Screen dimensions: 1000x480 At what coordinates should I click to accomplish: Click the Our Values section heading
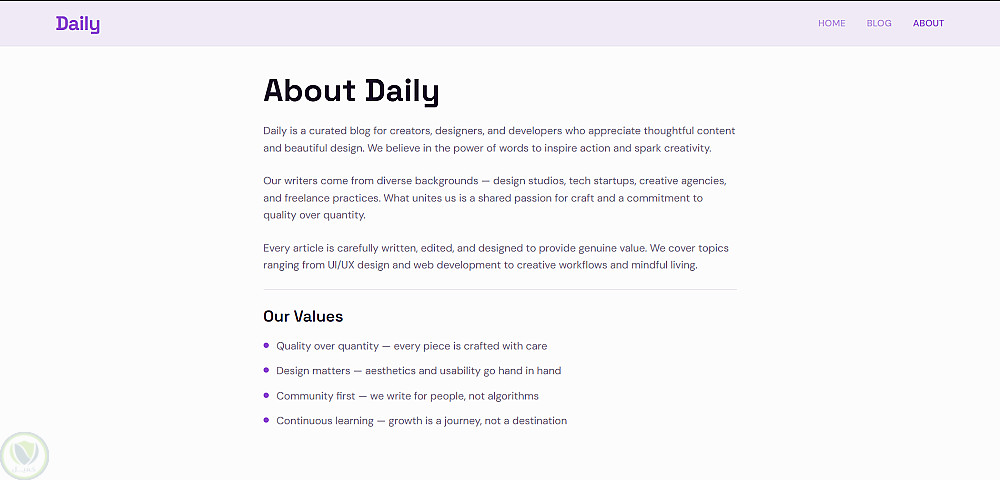click(303, 316)
